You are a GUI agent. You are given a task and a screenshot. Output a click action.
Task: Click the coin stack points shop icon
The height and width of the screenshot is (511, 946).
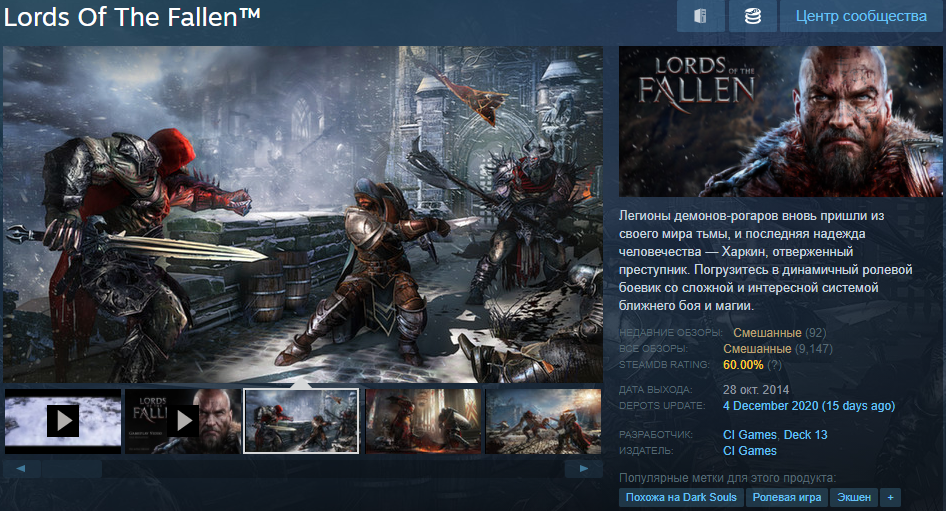tap(752, 16)
